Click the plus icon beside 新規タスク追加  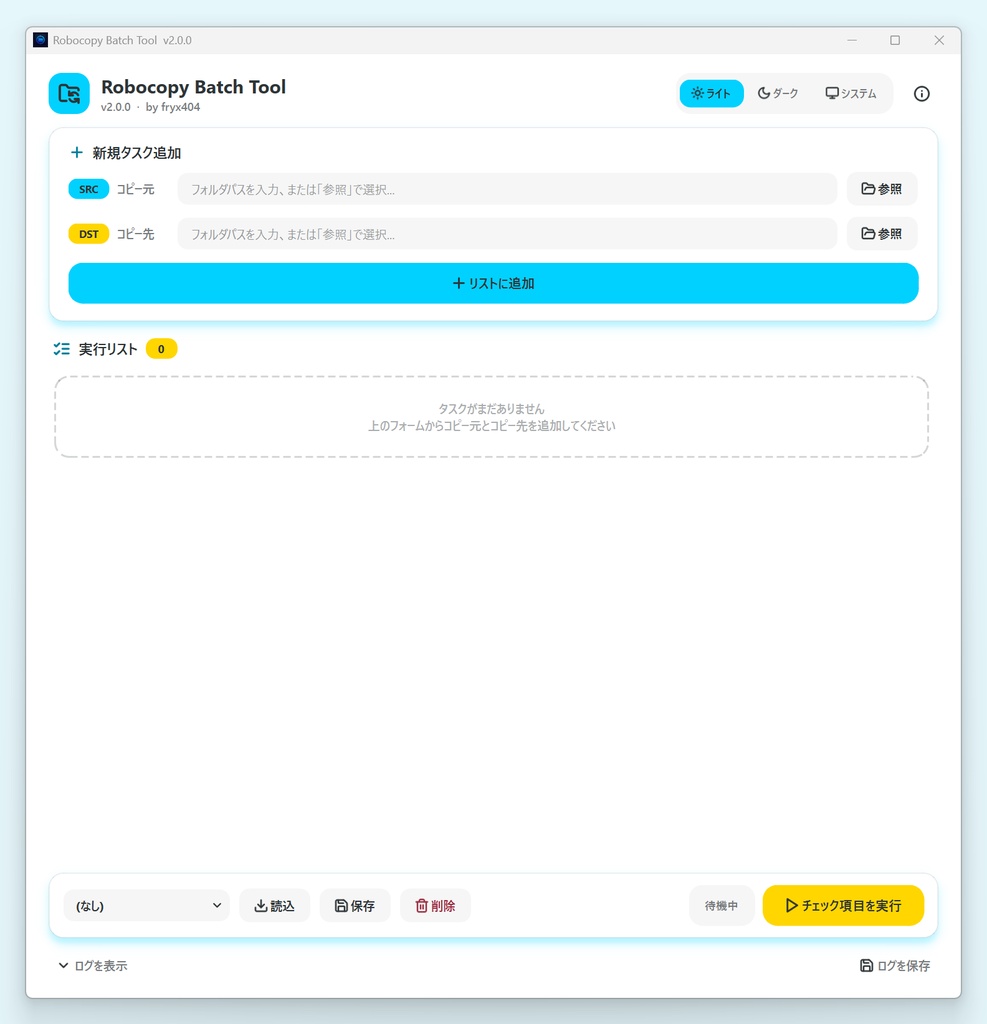coord(76,153)
